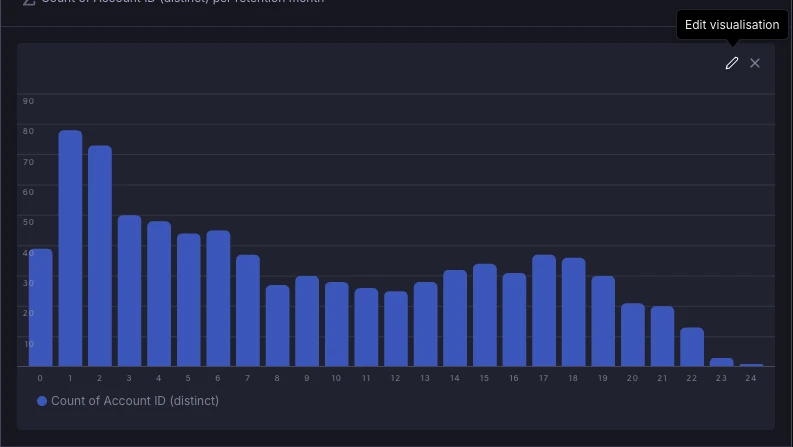Image resolution: width=793 pixels, height=447 pixels.
Task: Click the bar for month 8
Action: pos(277,326)
